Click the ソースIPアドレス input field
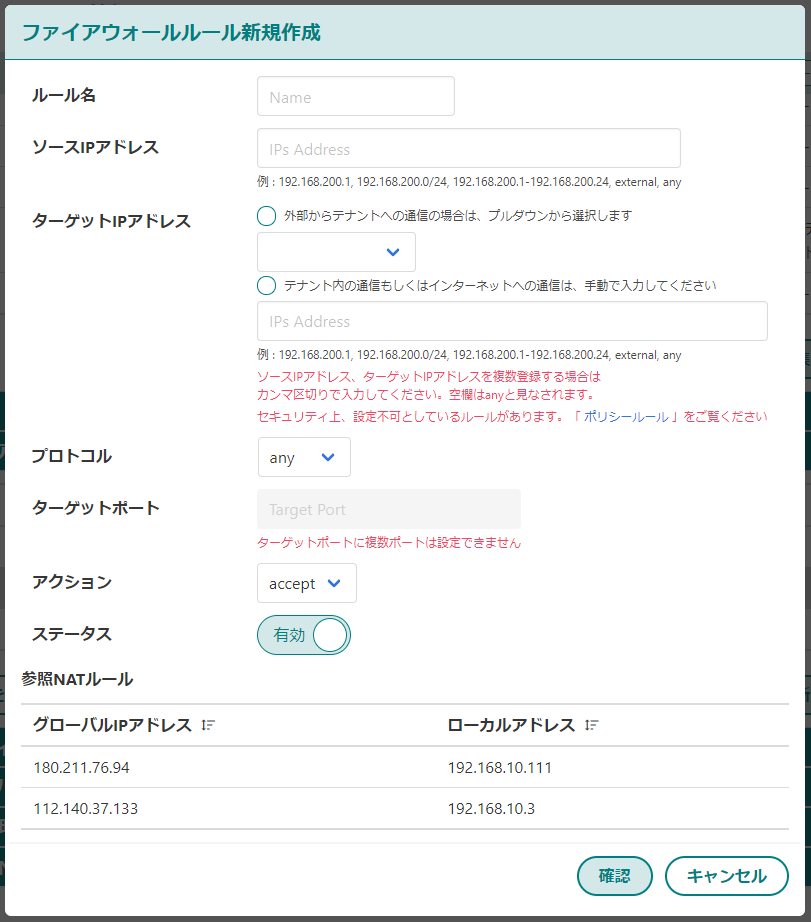Viewport: 811px width, 922px height. (x=468, y=148)
